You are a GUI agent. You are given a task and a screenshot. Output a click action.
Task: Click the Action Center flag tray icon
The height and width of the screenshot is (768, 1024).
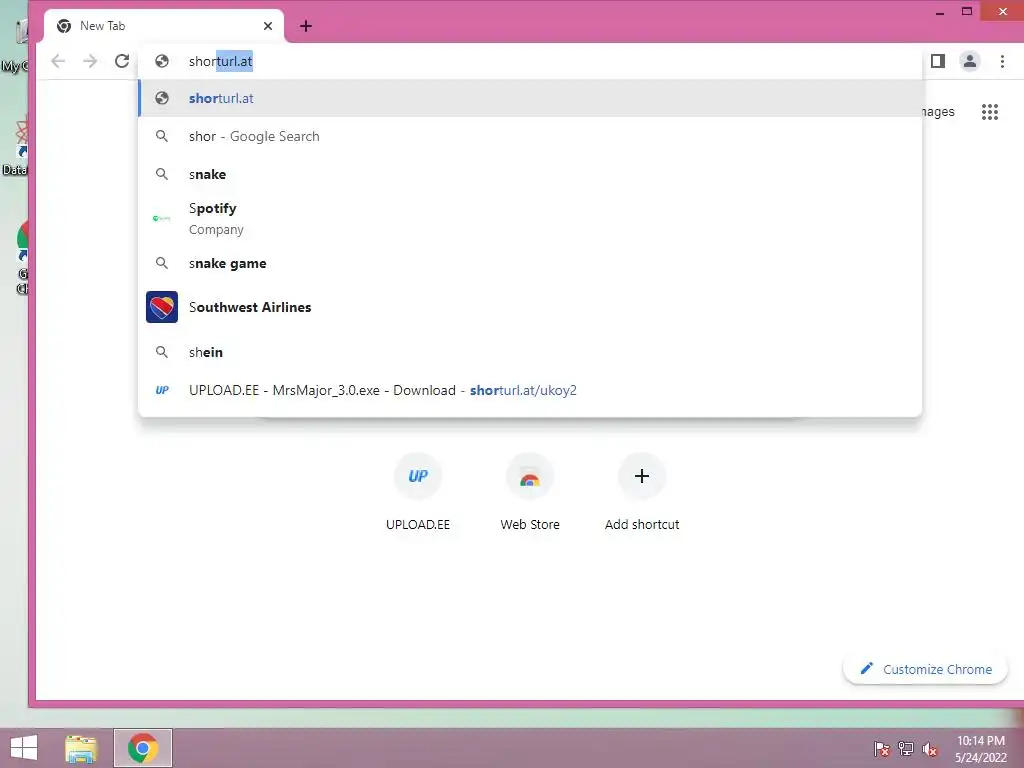pos(882,749)
